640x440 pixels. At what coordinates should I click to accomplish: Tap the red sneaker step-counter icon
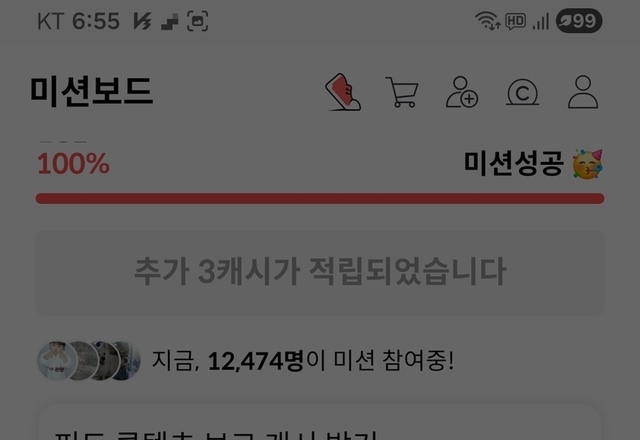click(343, 92)
